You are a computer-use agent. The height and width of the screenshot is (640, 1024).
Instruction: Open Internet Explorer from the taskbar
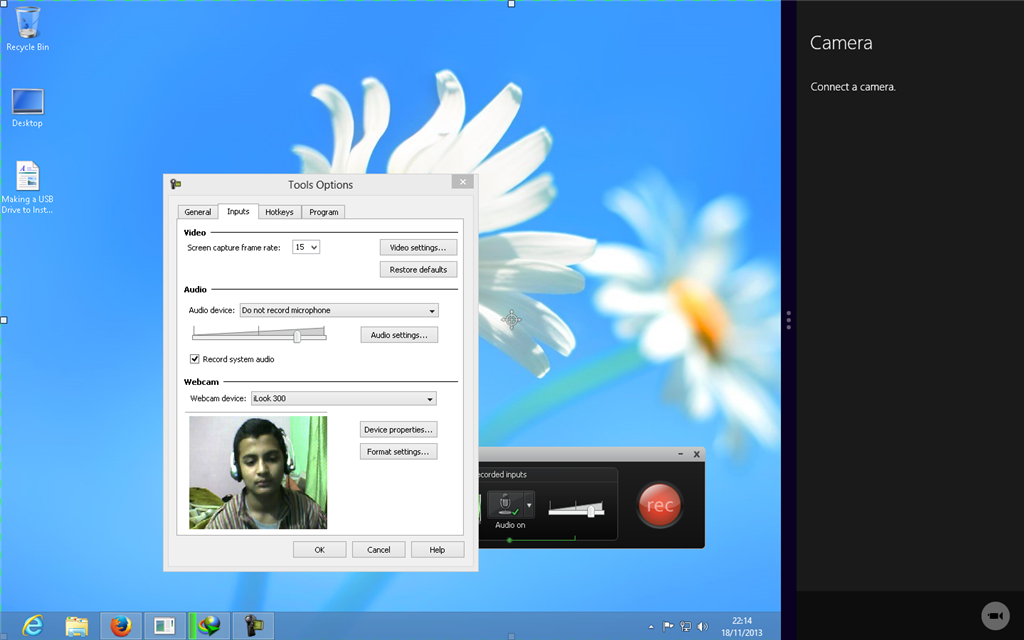coord(32,625)
